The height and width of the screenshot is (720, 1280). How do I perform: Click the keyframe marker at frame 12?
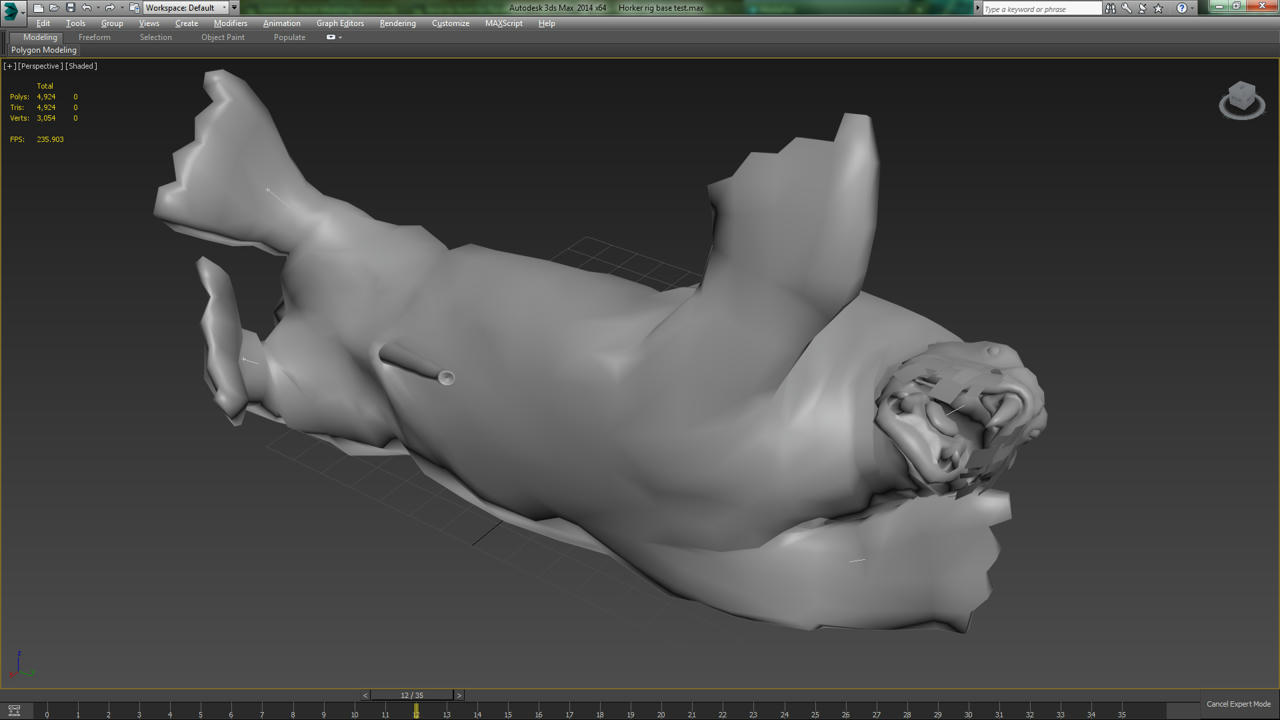(x=416, y=710)
